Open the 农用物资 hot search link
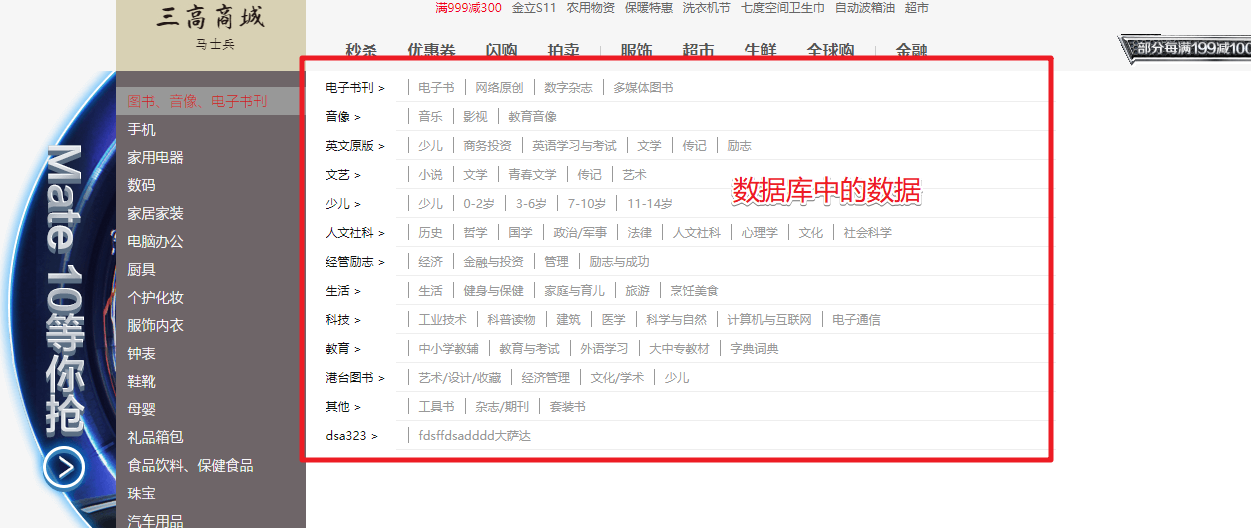Screen dimensions: 1251x528 (591, 8)
